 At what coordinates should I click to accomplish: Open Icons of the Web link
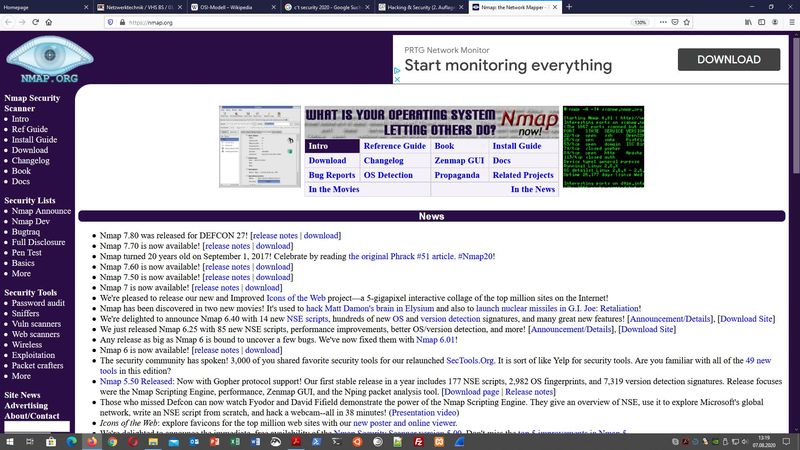pos(295,298)
